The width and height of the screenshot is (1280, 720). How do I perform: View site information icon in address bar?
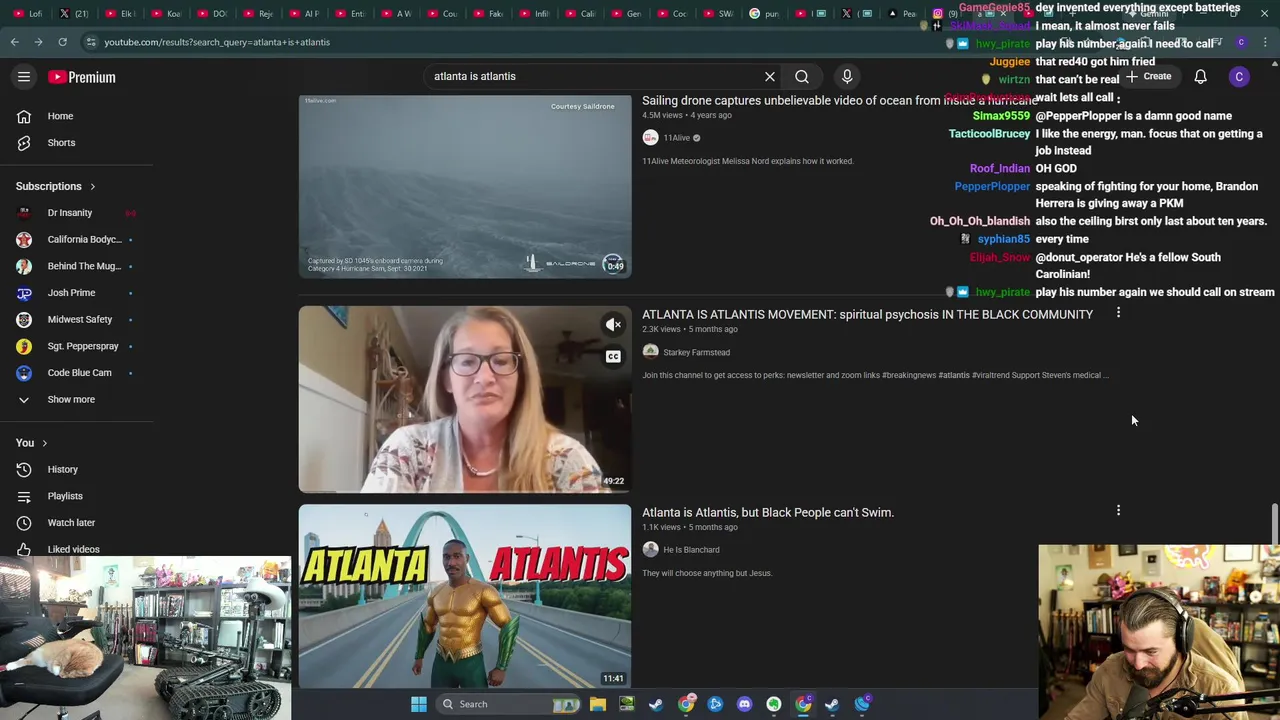coord(91,42)
